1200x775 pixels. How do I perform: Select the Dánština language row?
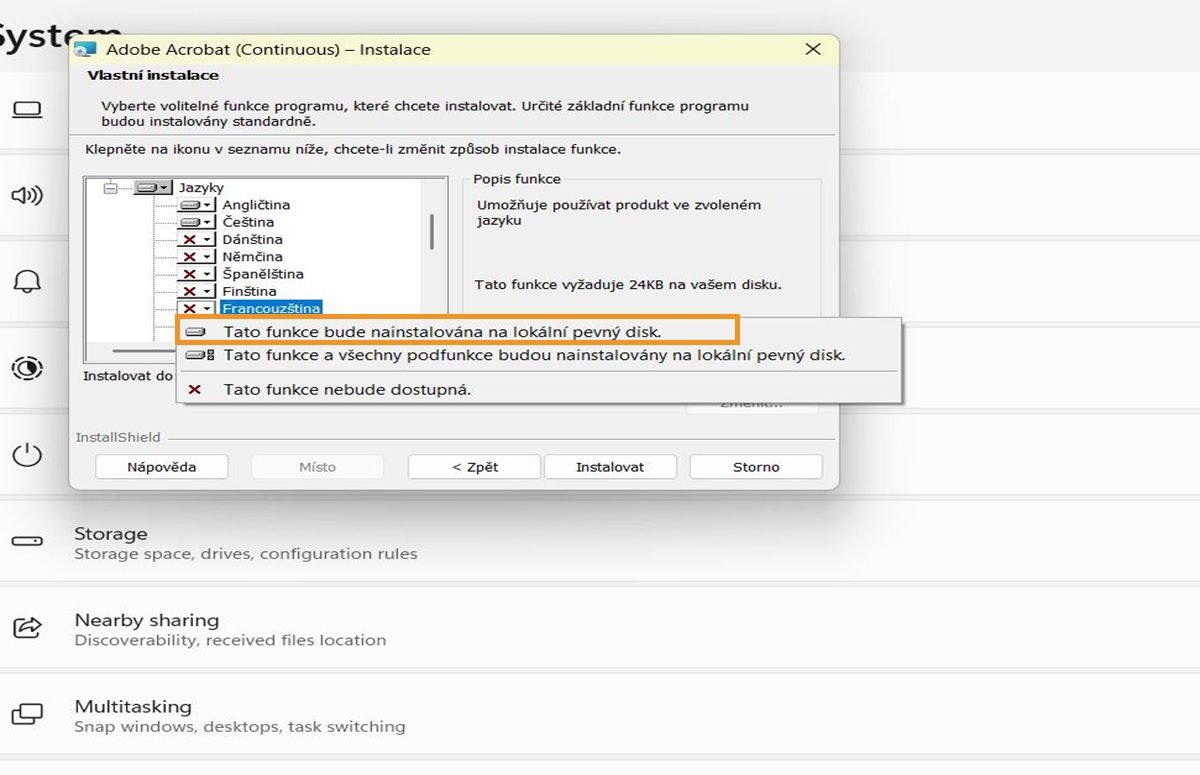252,239
